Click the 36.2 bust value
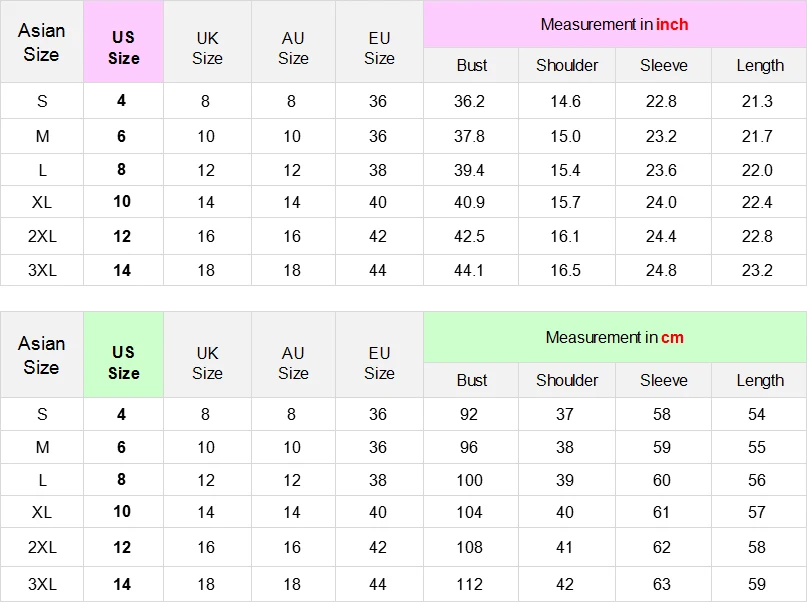The height and width of the screenshot is (602, 807). (469, 101)
